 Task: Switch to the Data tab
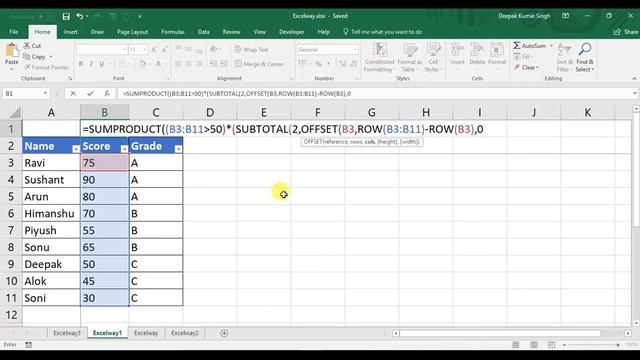203,32
